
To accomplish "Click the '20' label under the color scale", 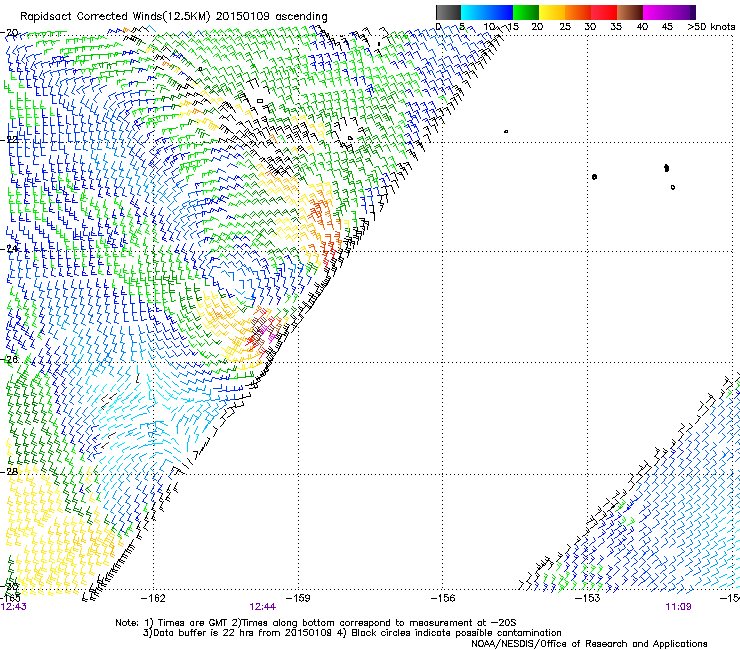I will click(537, 27).
